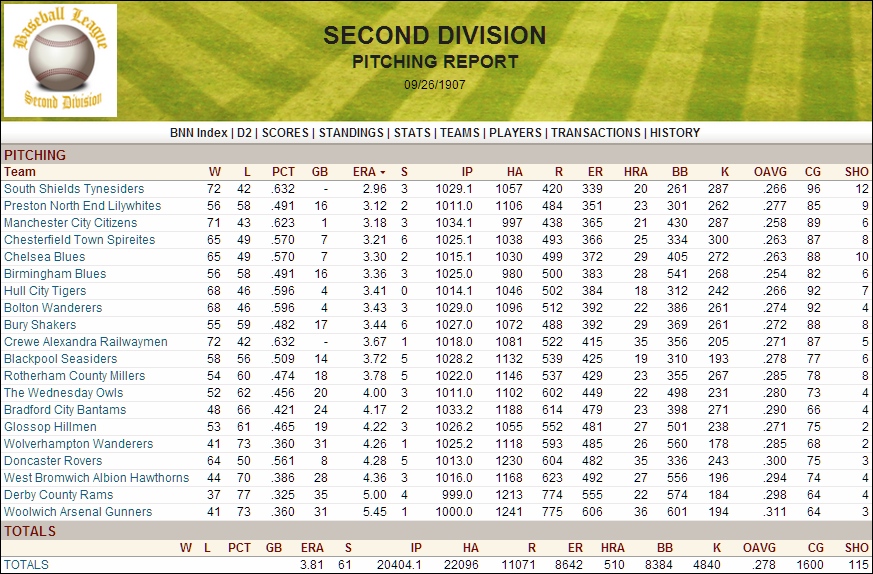This screenshot has height=574, width=873.
Task: Select Manchester City innings pitched 1034.1
Action: [x=454, y=223]
